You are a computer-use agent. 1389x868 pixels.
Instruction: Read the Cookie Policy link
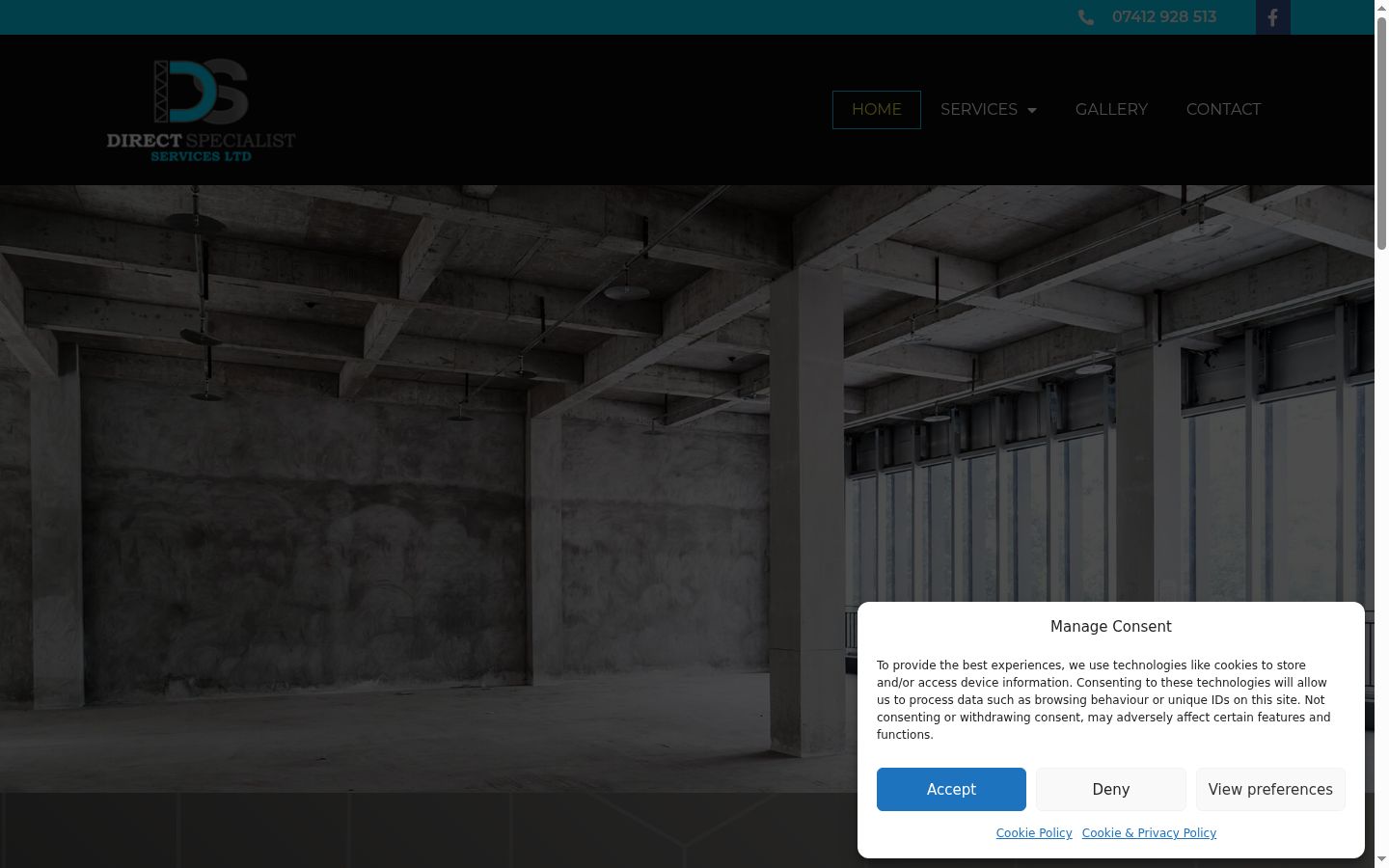(1034, 833)
